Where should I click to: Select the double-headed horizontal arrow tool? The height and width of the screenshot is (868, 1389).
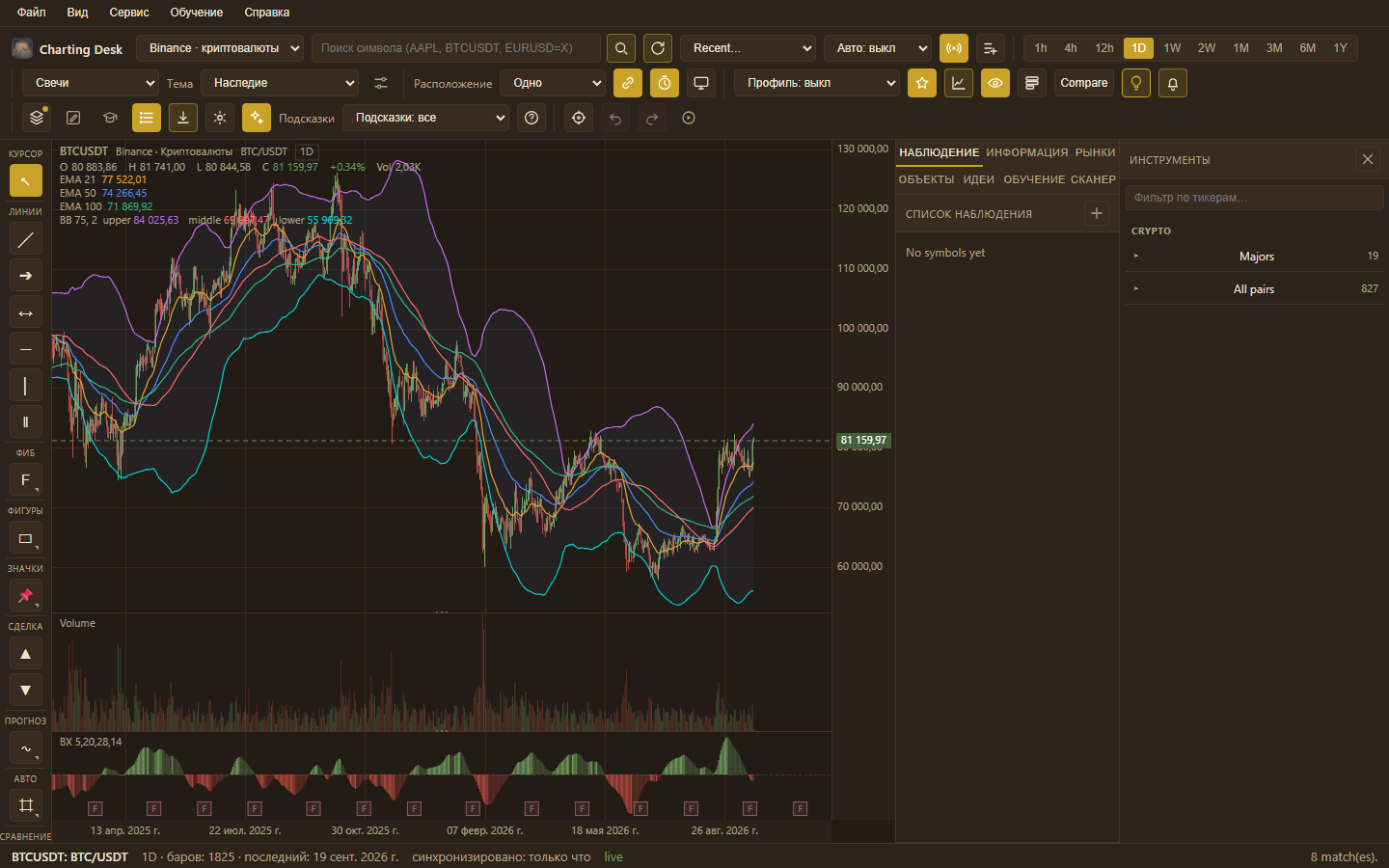(x=25, y=312)
